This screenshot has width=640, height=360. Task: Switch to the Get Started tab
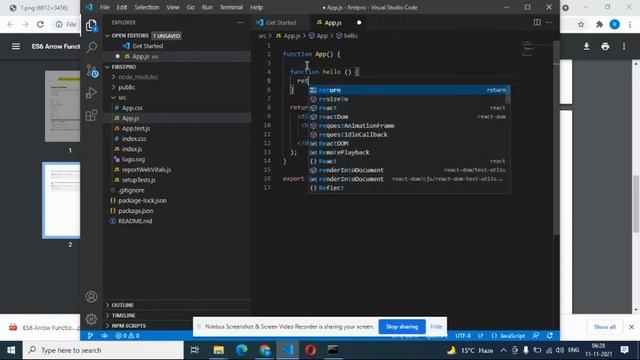(281, 22)
